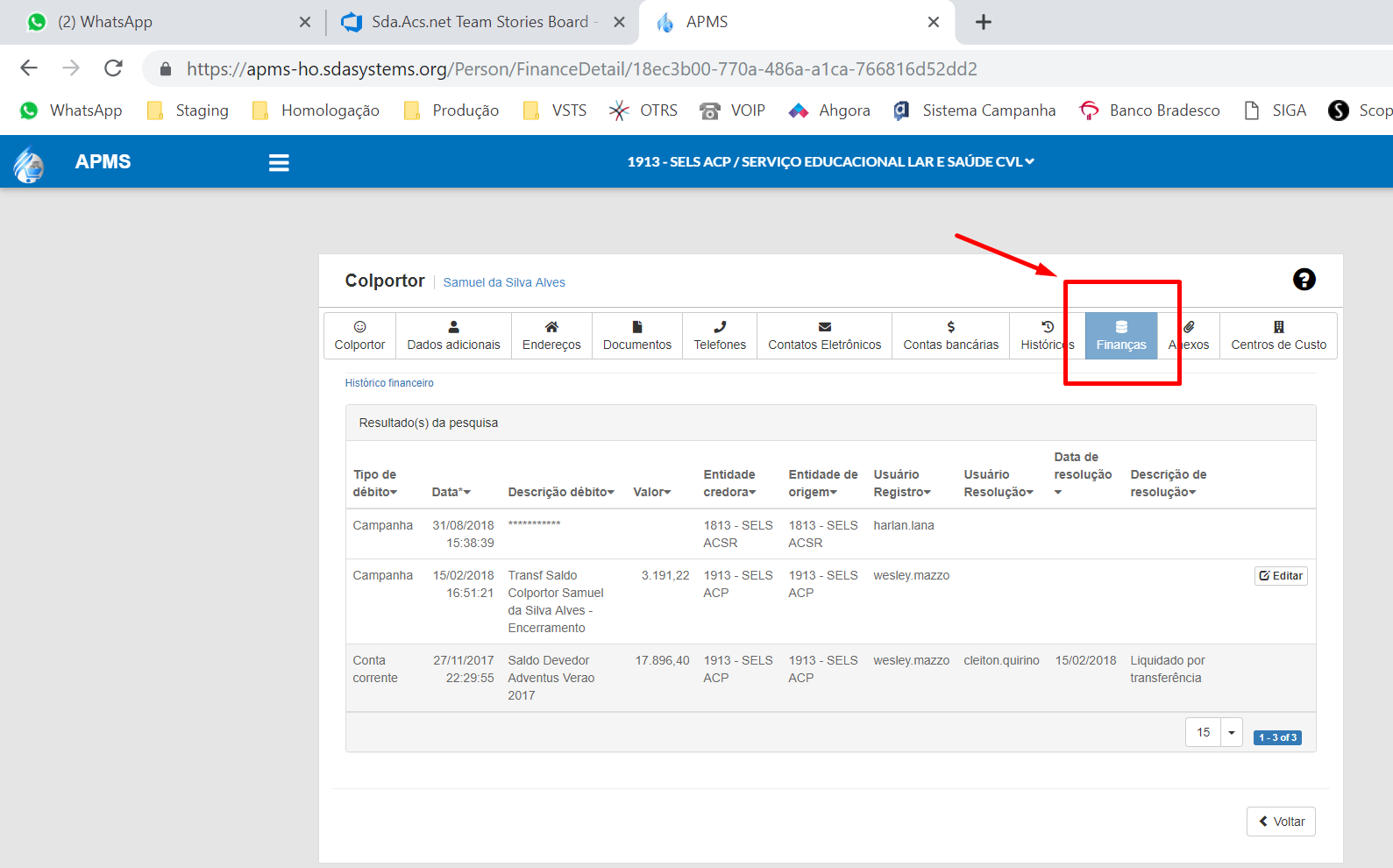Open the APMS hamburger menu
The width and height of the screenshot is (1393, 868).
(279, 162)
